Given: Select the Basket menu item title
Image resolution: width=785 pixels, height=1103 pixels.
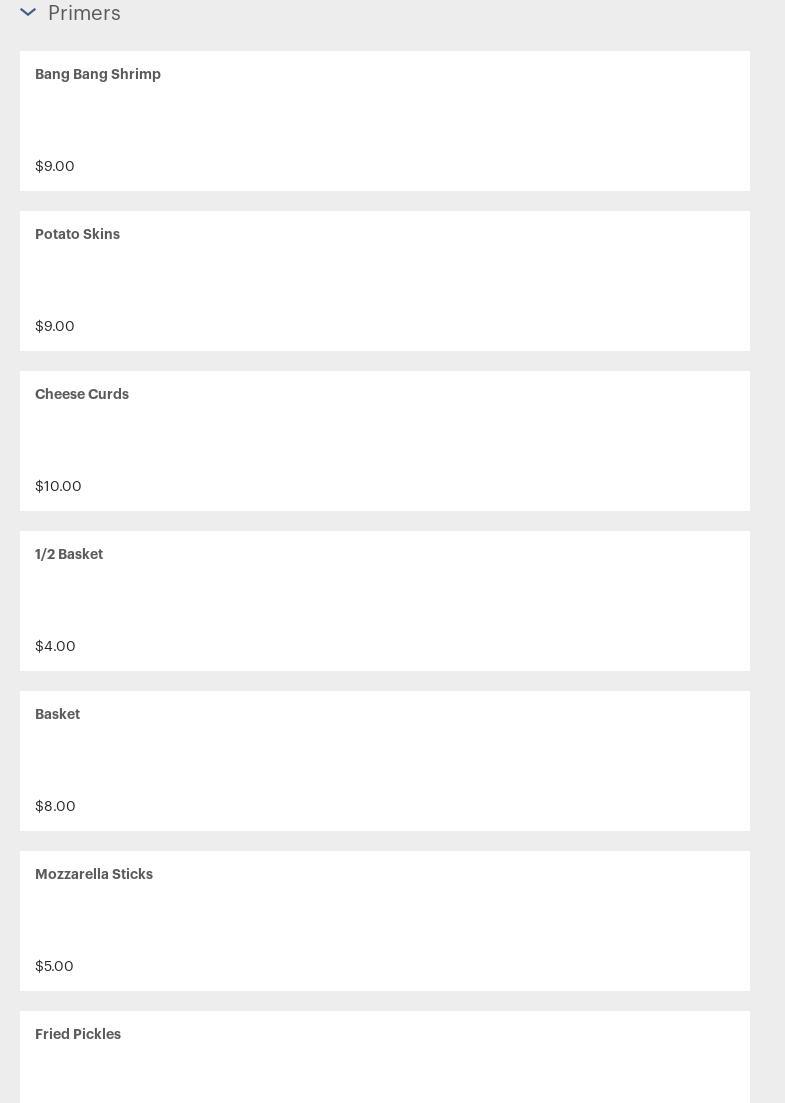Looking at the screenshot, I should click(58, 714).
